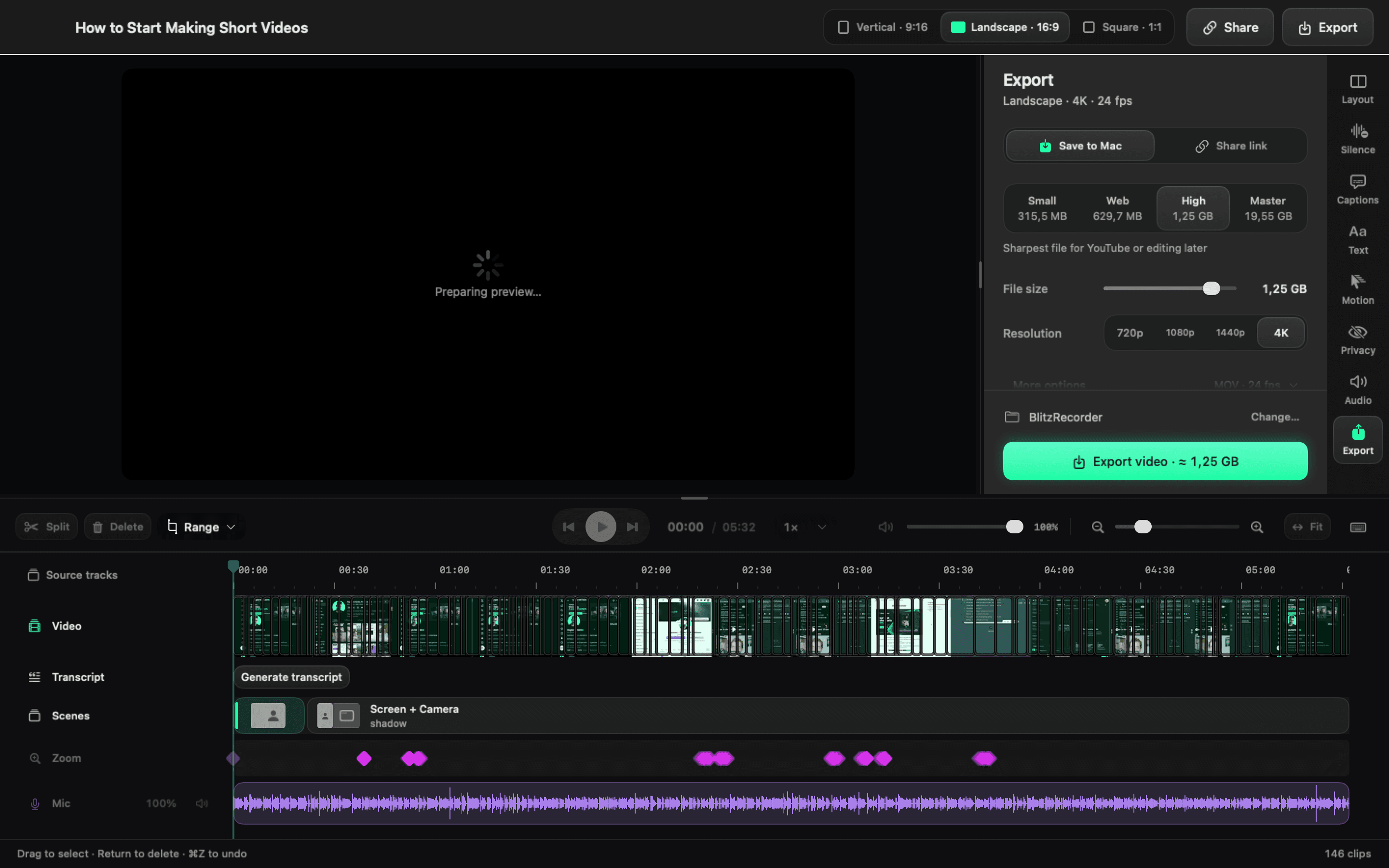The height and width of the screenshot is (868, 1389).
Task: Set resolution to 1080p
Action: [x=1180, y=333]
